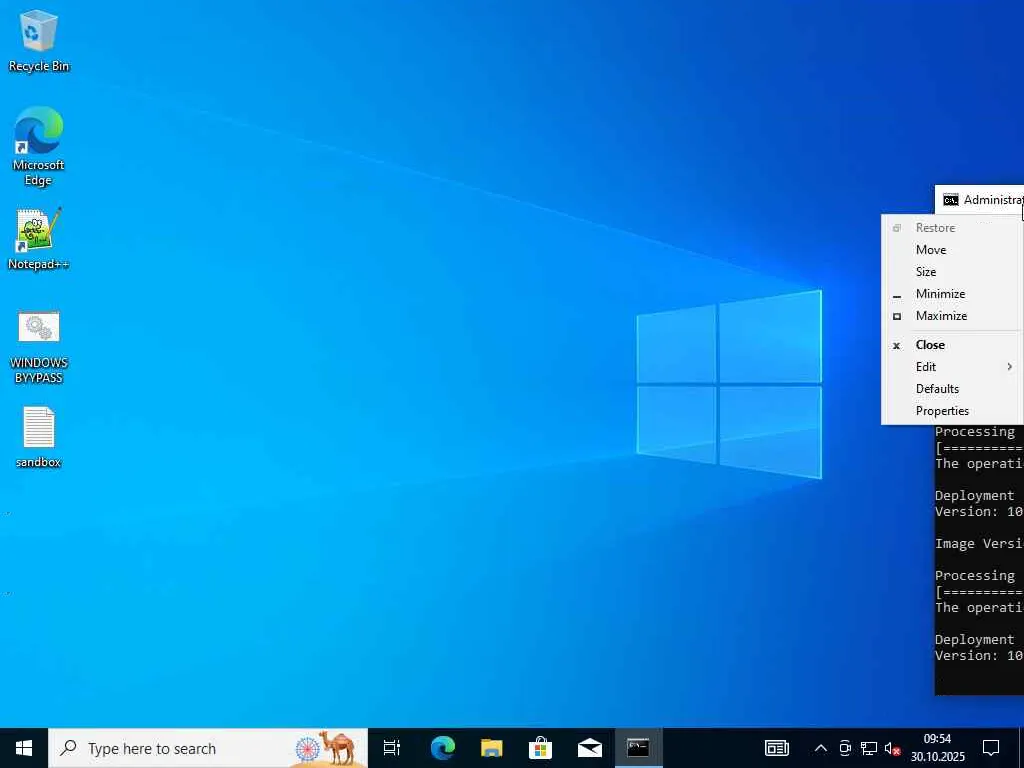Click the Type here to search box
The image size is (1024, 768).
coord(208,748)
